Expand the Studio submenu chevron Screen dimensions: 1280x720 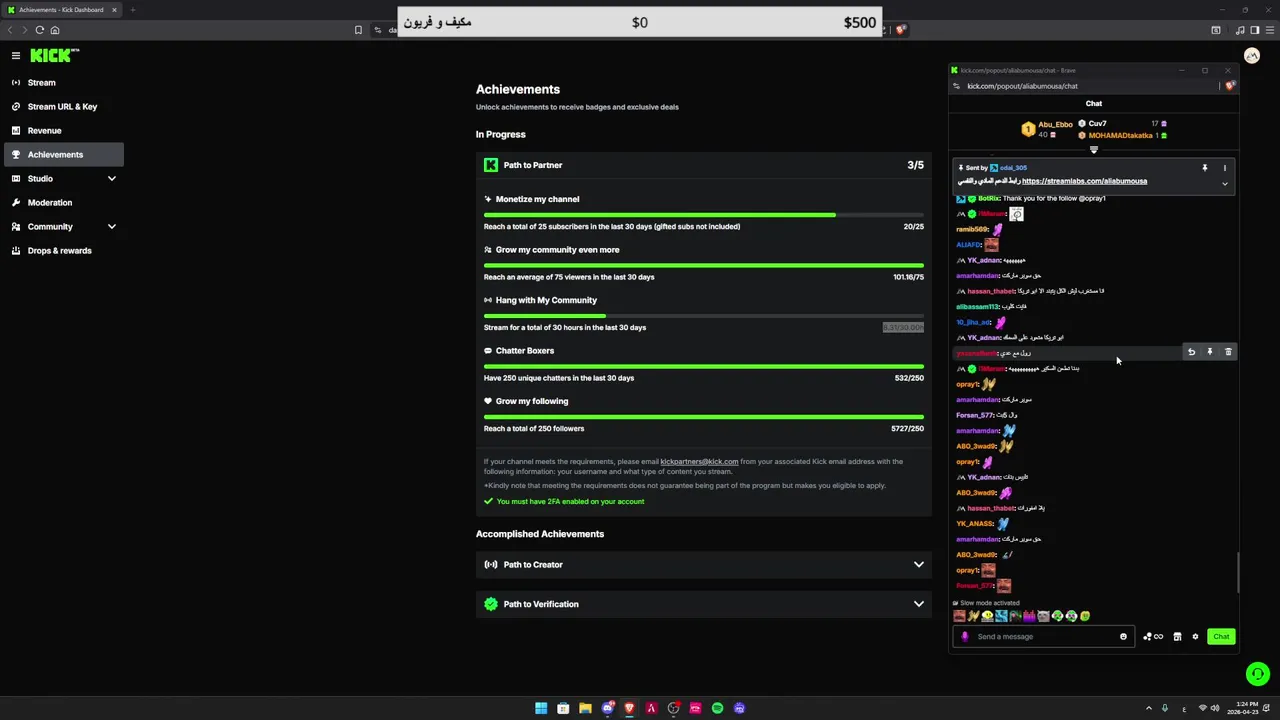click(x=111, y=179)
